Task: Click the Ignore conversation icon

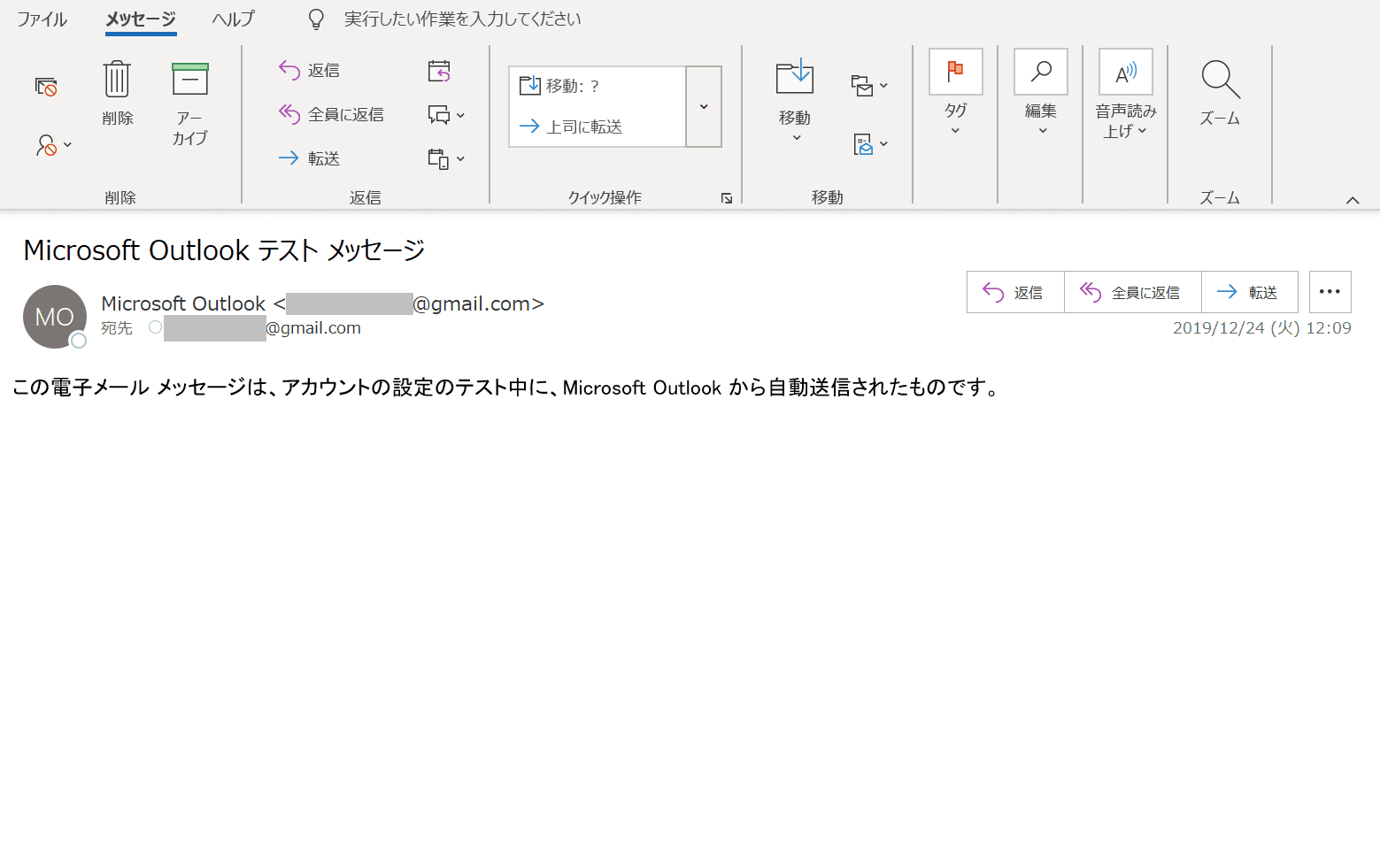Action: coord(46,87)
